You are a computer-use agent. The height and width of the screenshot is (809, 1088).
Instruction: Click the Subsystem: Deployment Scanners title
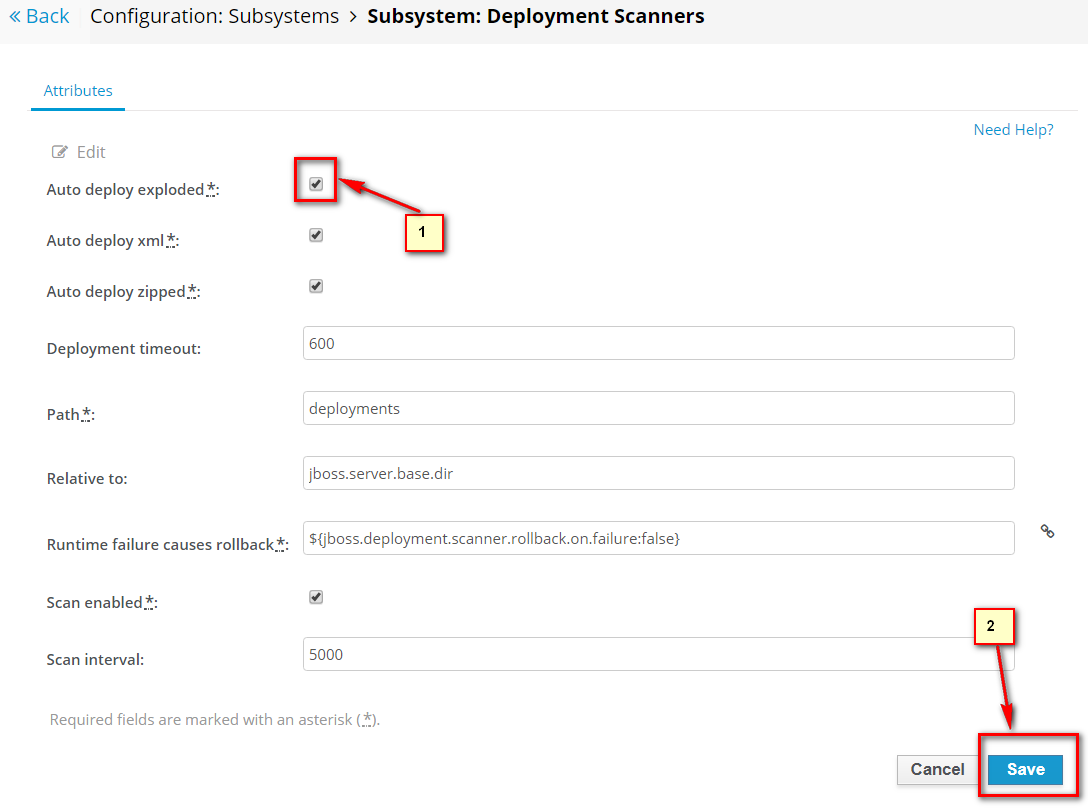(x=535, y=16)
